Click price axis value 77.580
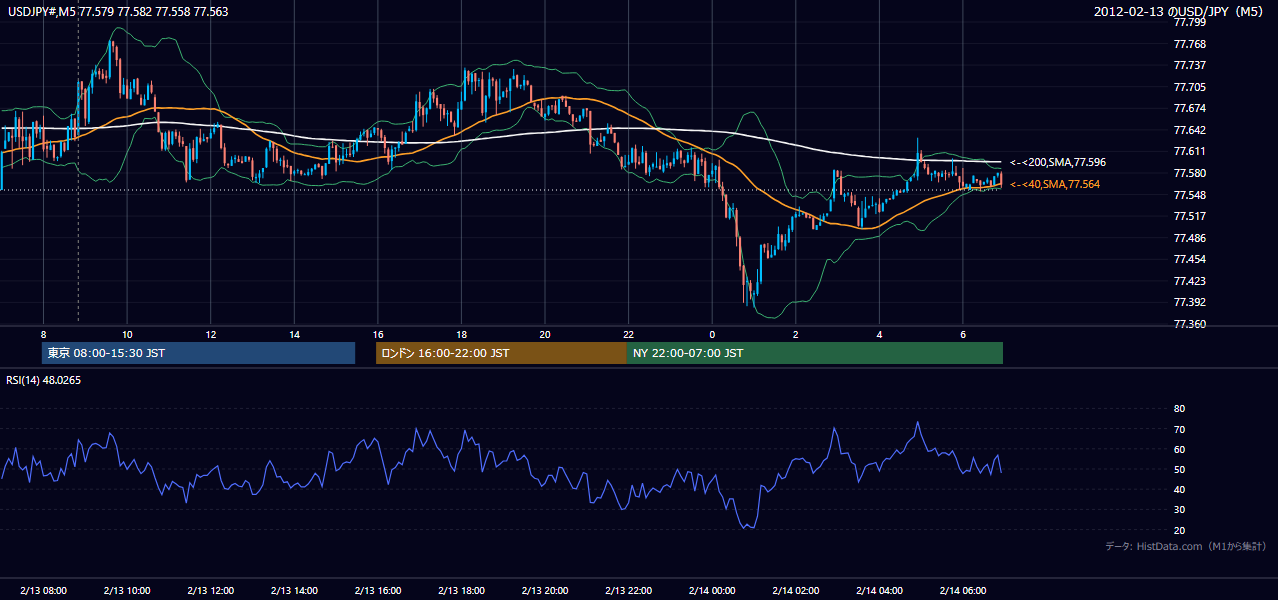The height and width of the screenshot is (600, 1278). point(1189,173)
